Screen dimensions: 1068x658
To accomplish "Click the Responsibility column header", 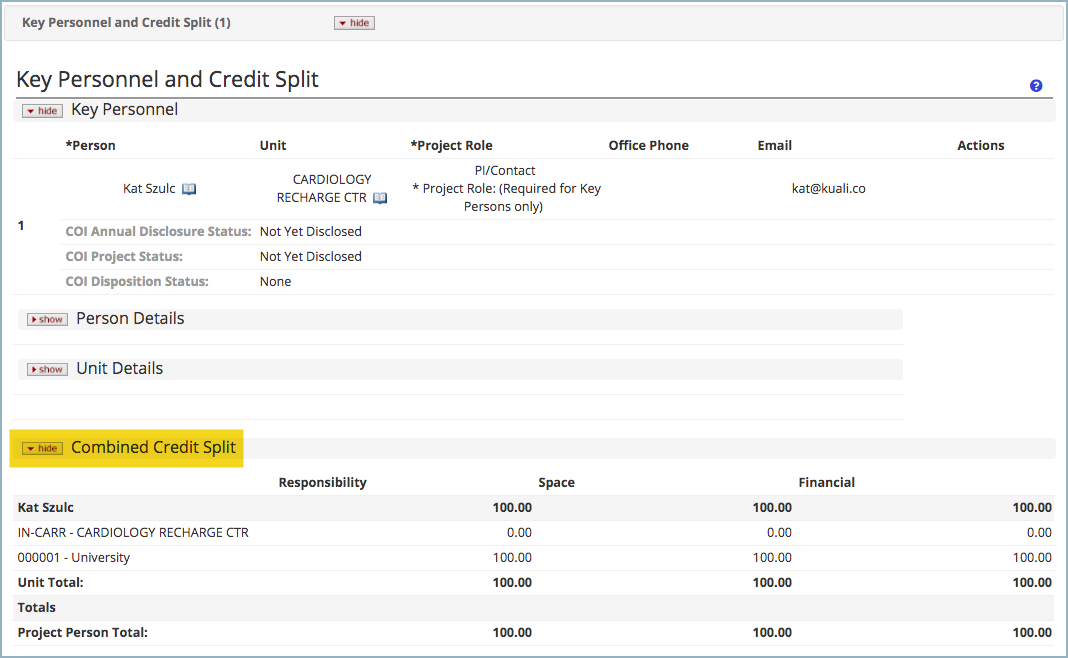I will tap(322, 482).
